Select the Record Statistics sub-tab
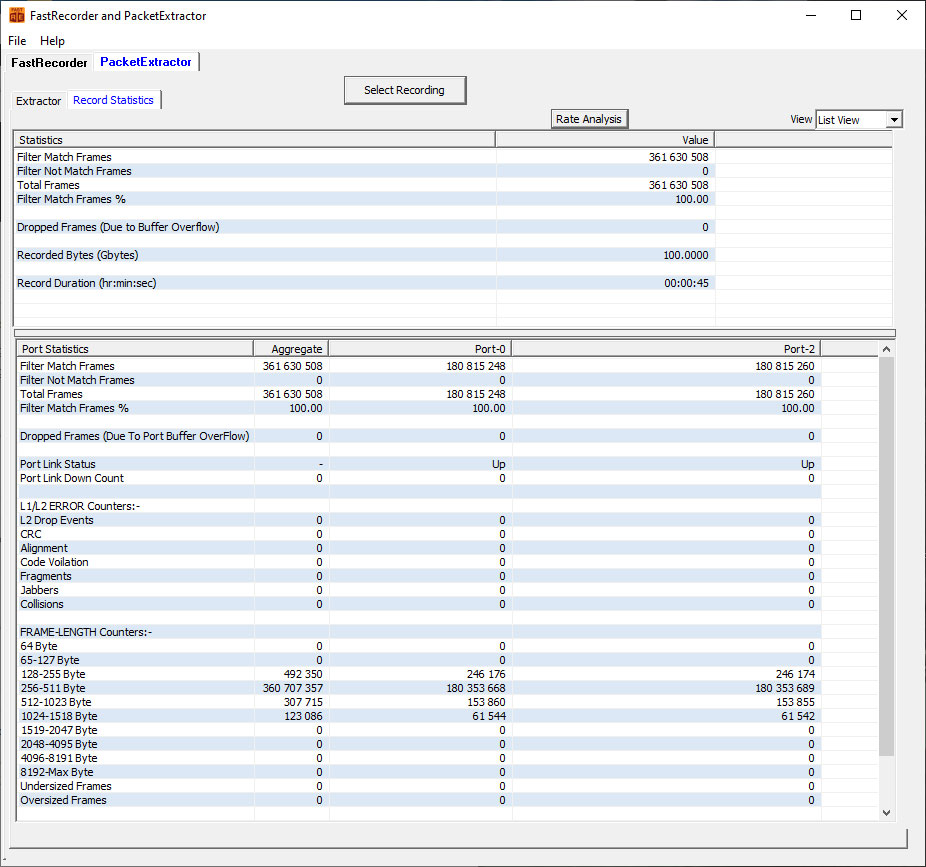 pos(113,100)
